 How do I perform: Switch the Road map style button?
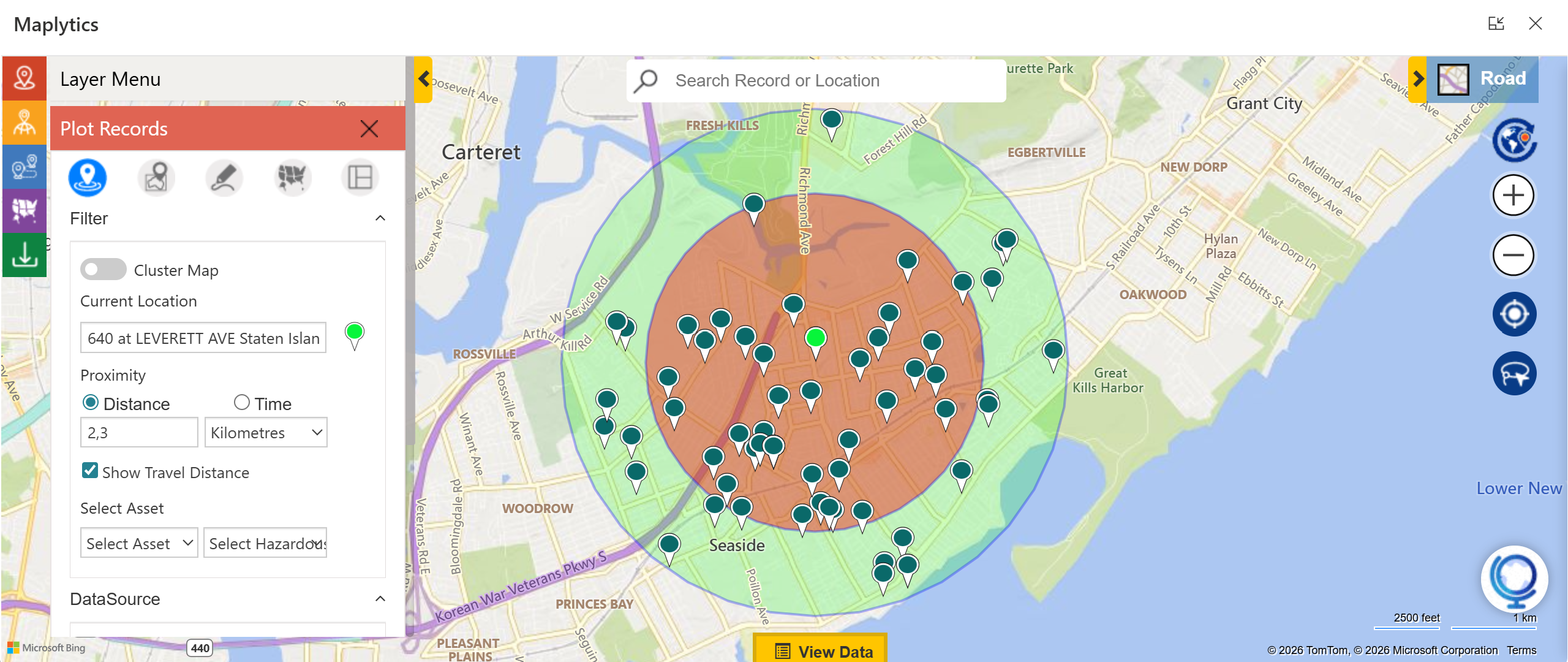pos(1482,79)
